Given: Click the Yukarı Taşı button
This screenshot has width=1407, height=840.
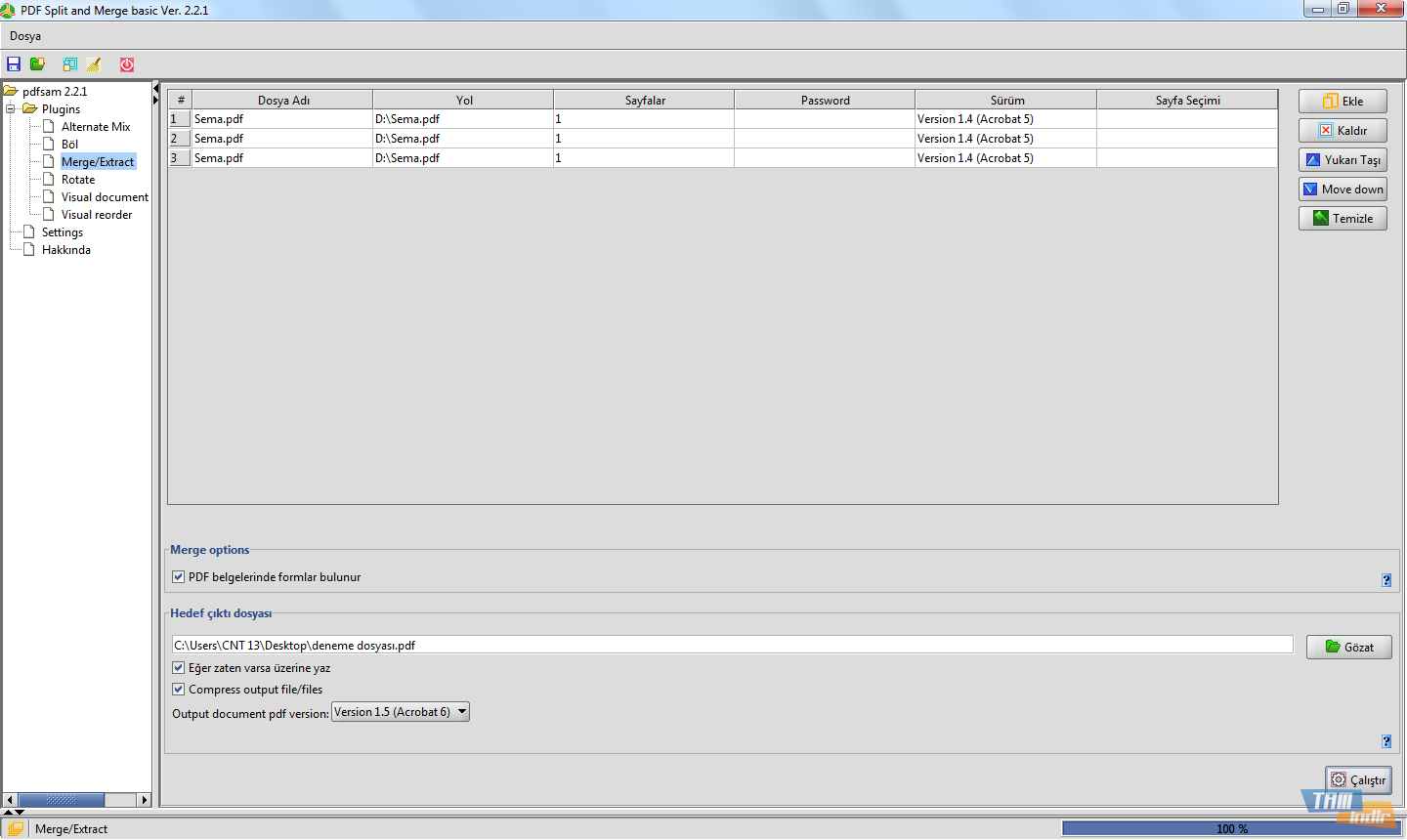Looking at the screenshot, I should click(x=1343, y=160).
